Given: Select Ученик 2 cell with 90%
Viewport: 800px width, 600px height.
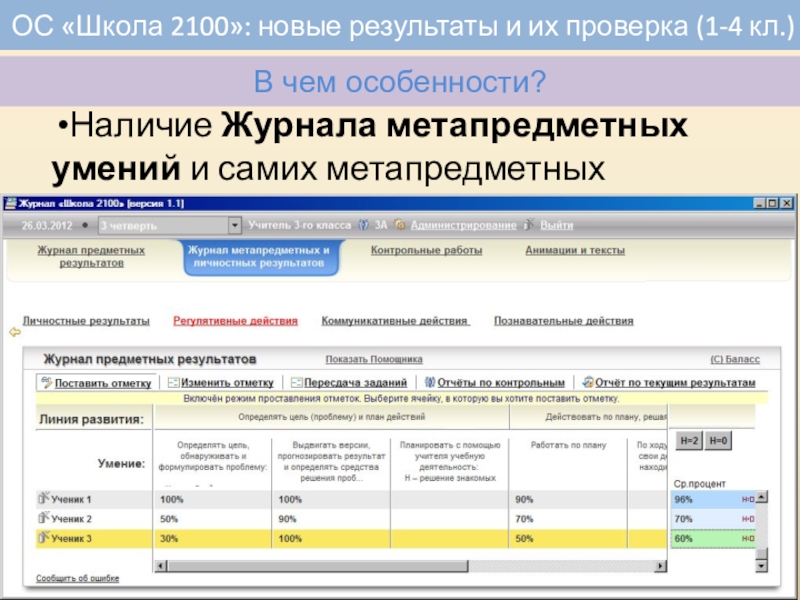Looking at the screenshot, I should coord(331,519).
